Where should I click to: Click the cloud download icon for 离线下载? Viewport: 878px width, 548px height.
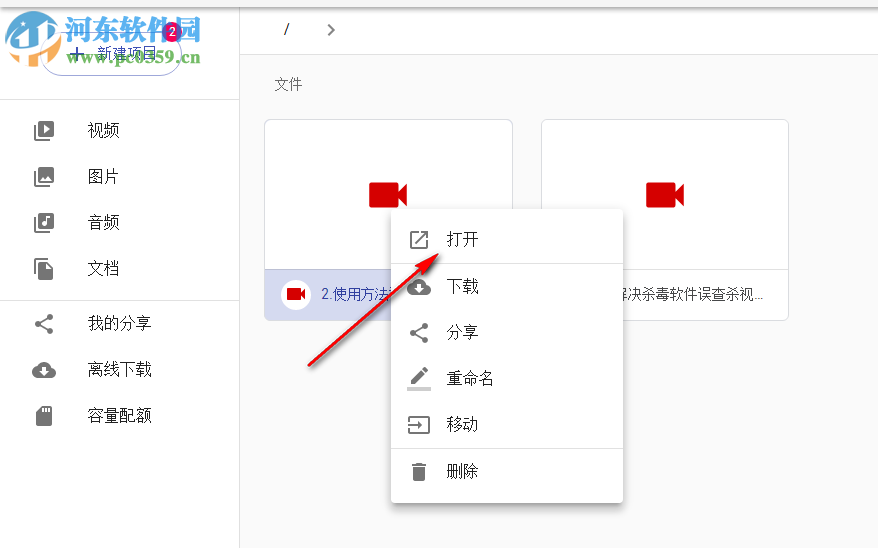[x=44, y=370]
